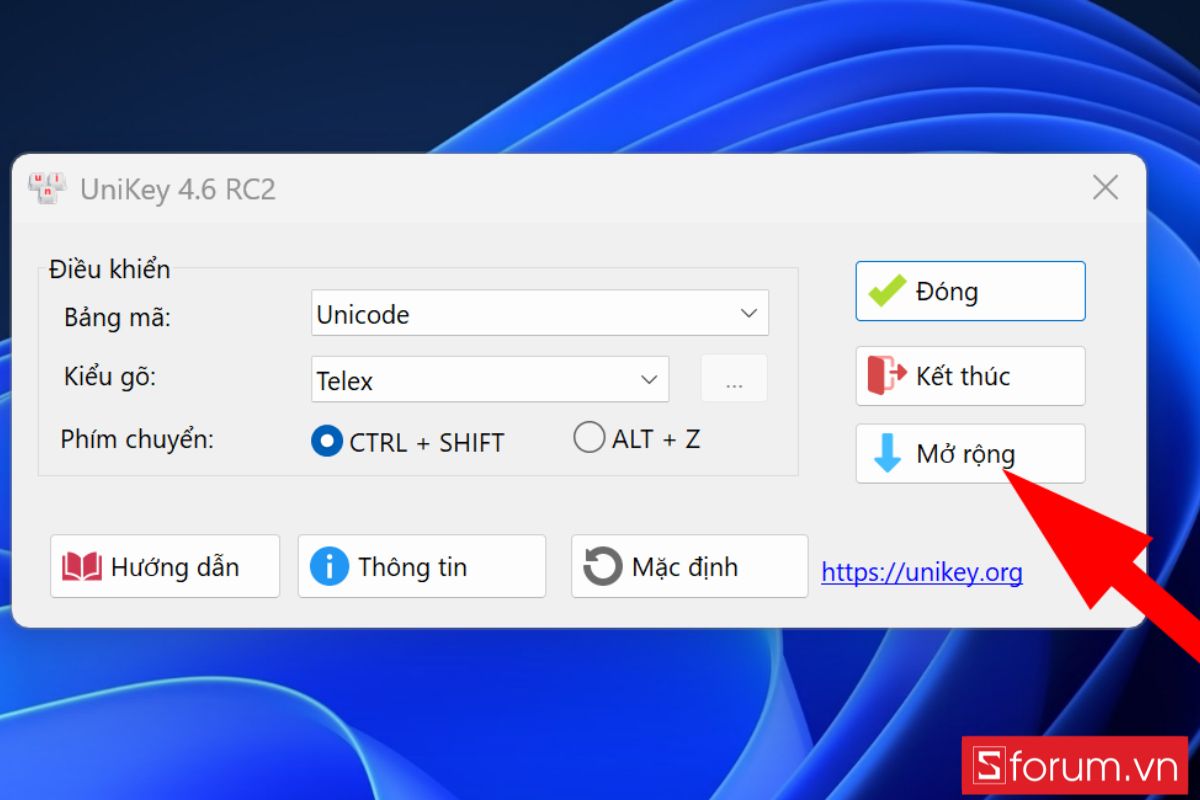The width and height of the screenshot is (1200, 800).
Task: Open the https://unikey.org link
Action: pos(922,573)
